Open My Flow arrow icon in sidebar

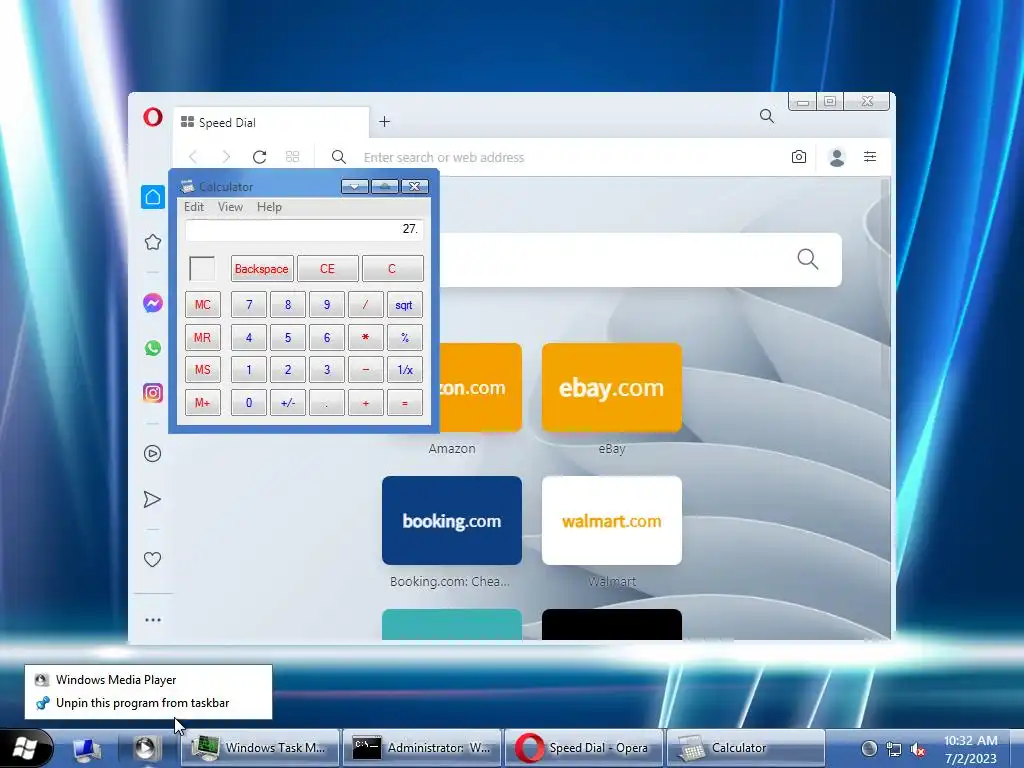[x=152, y=500]
